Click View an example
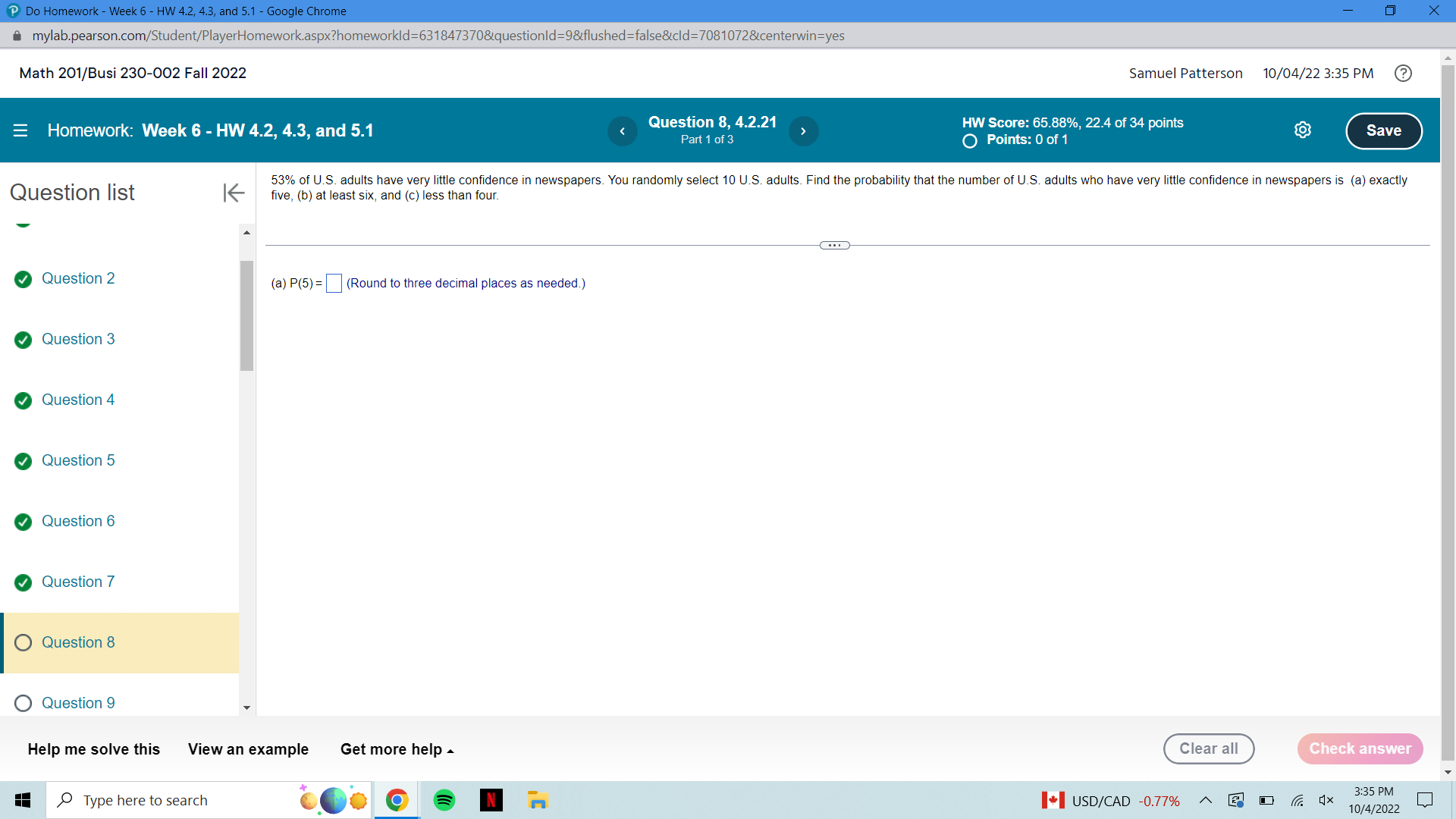 (248, 749)
